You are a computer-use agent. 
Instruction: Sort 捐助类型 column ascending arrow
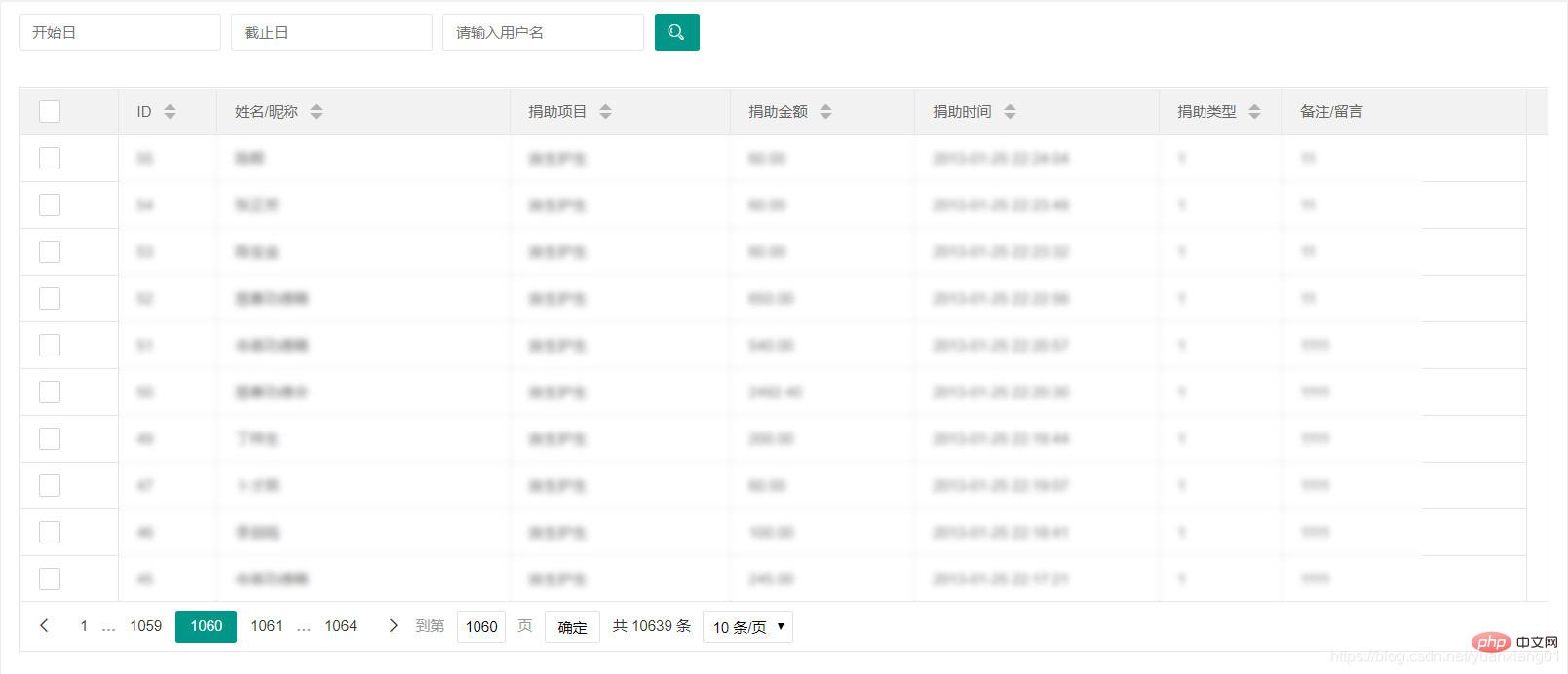1254,107
